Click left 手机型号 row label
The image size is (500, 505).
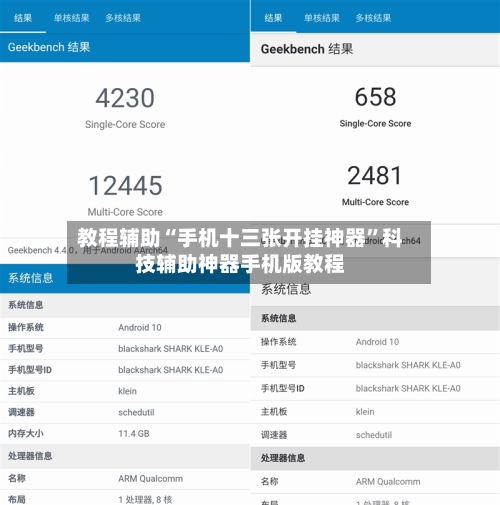26,349
